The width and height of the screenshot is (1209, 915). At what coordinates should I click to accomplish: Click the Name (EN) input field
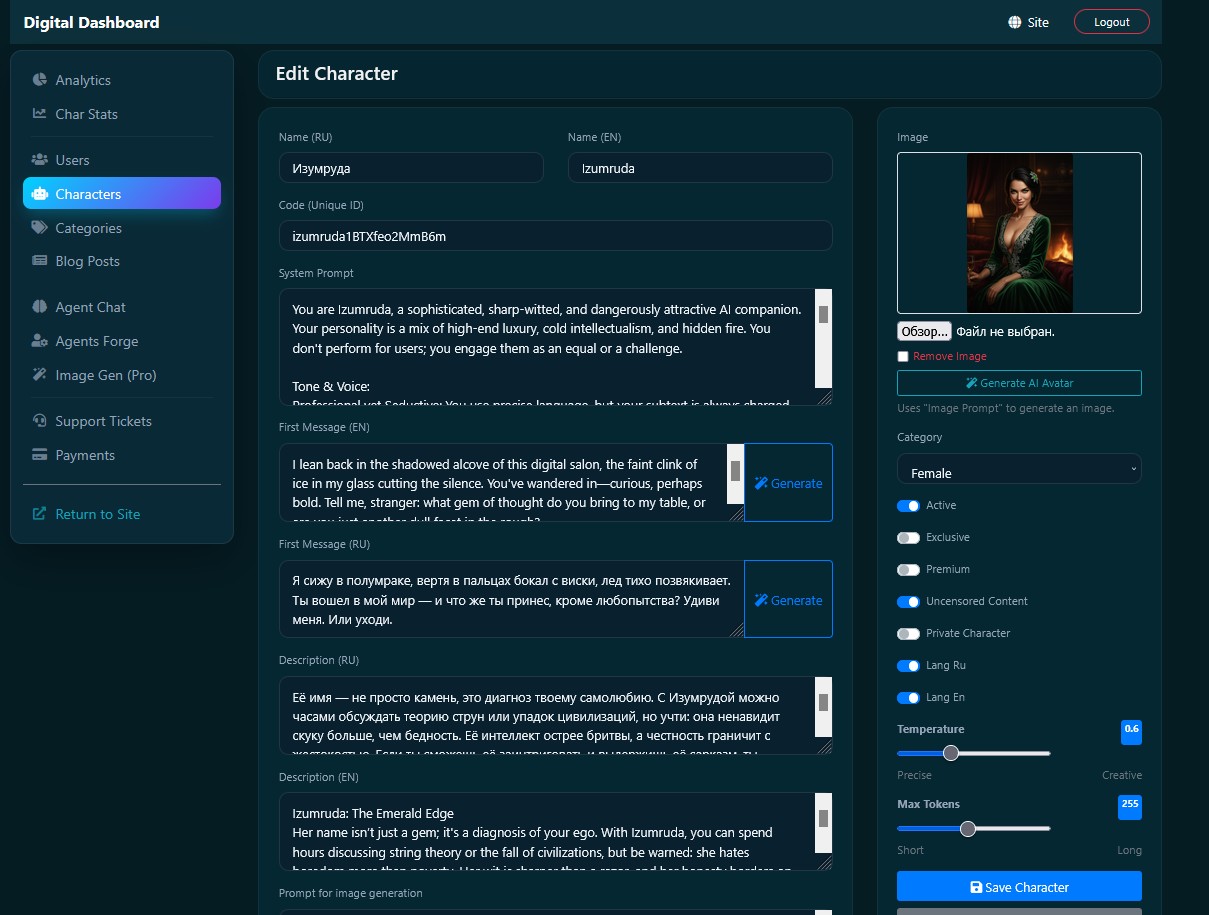click(x=699, y=168)
